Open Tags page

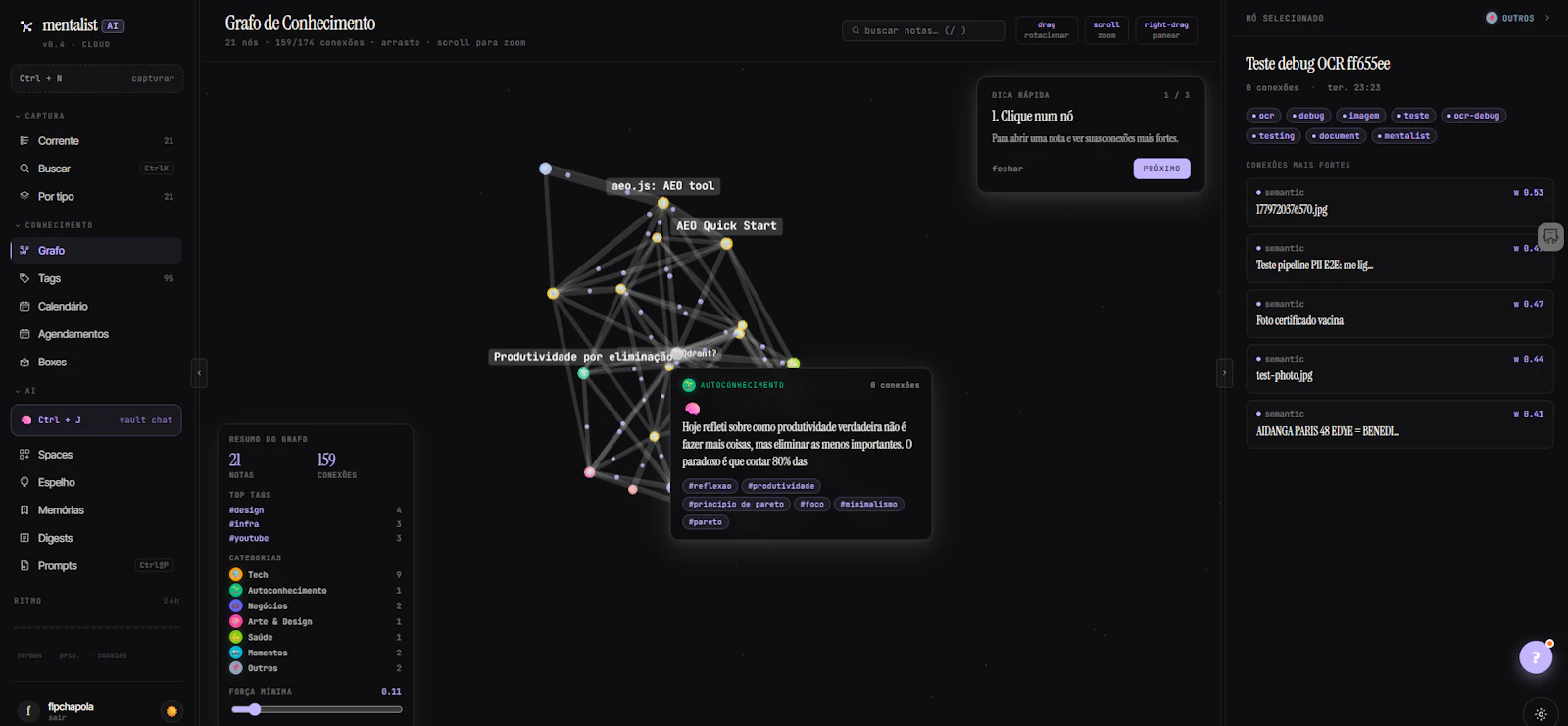(x=96, y=278)
